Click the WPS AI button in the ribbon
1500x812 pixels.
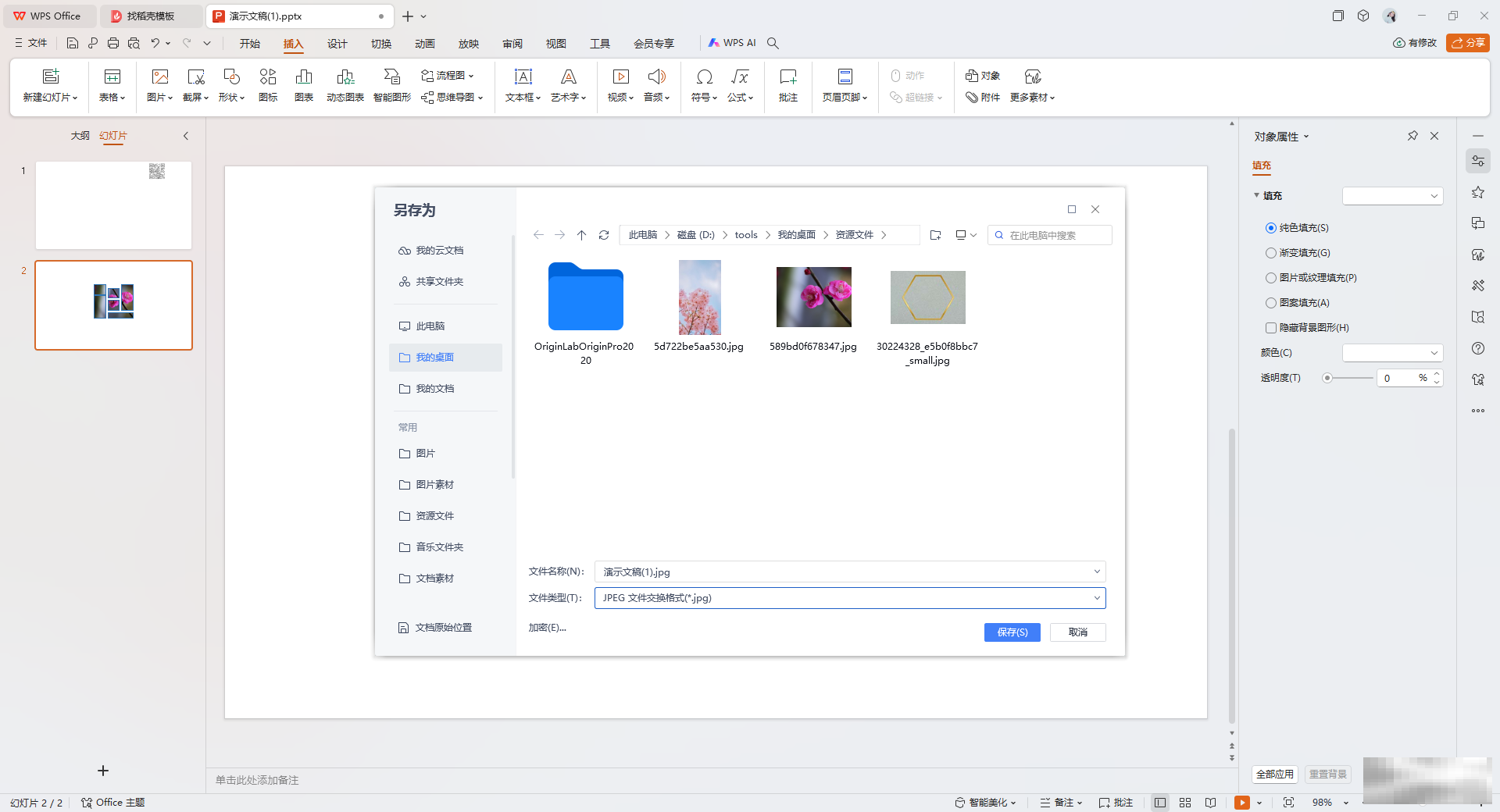[x=732, y=43]
